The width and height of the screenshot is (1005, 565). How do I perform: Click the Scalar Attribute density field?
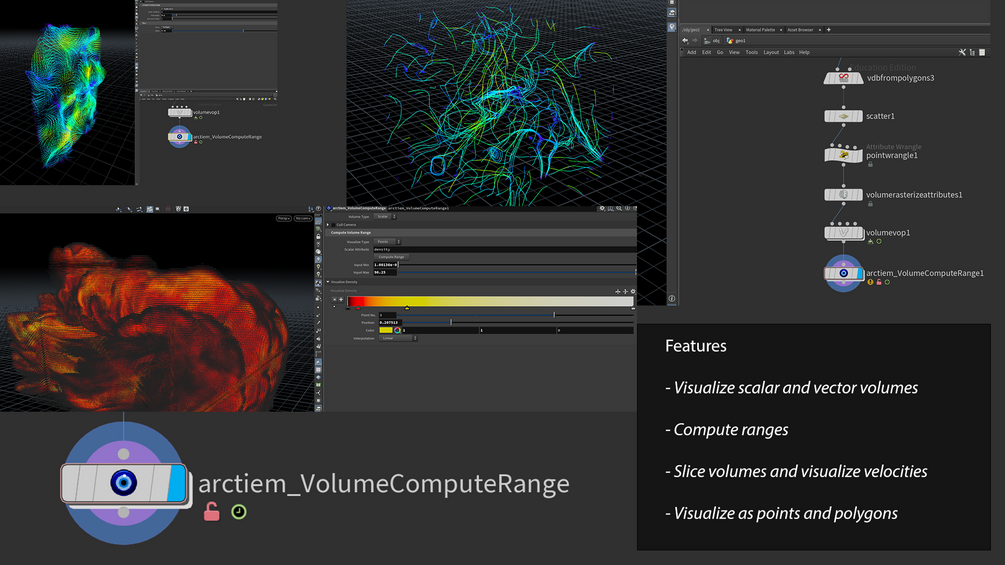[505, 249]
